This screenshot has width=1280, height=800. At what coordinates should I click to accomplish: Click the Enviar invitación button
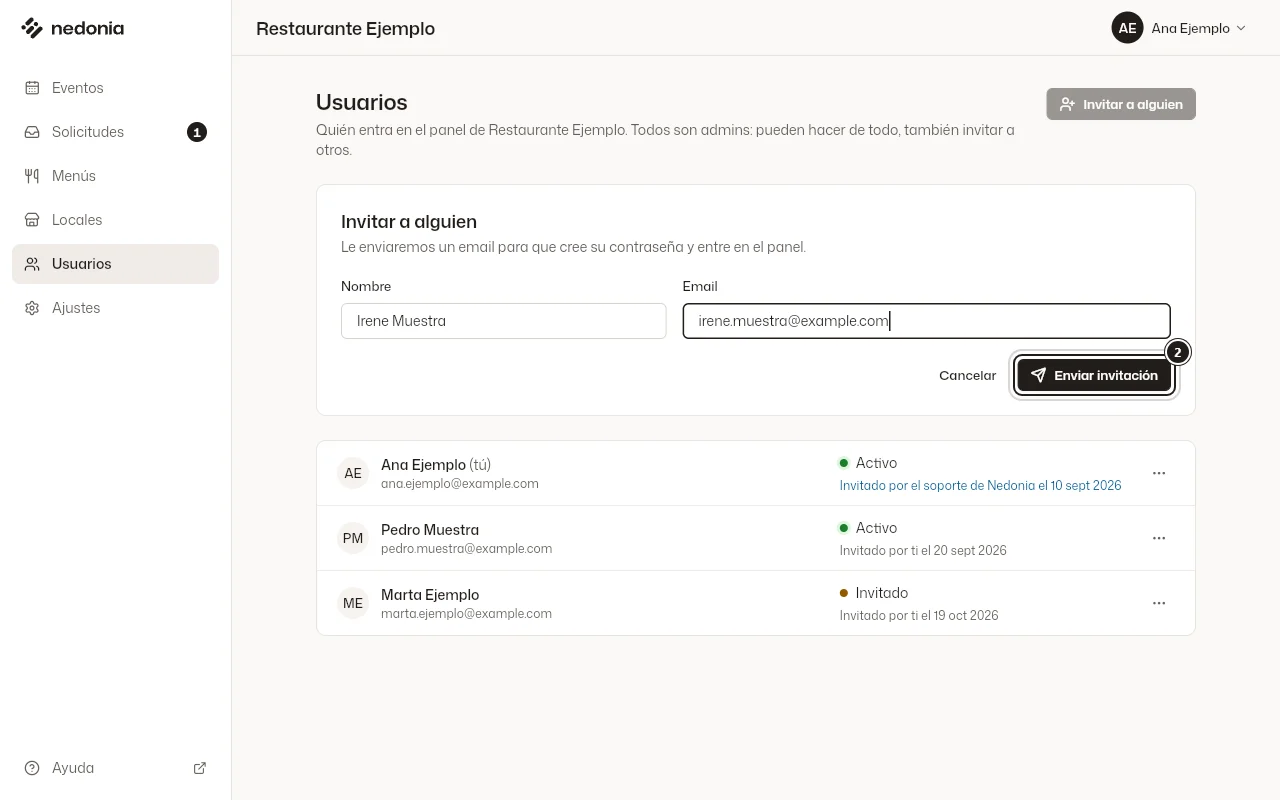pos(1094,375)
